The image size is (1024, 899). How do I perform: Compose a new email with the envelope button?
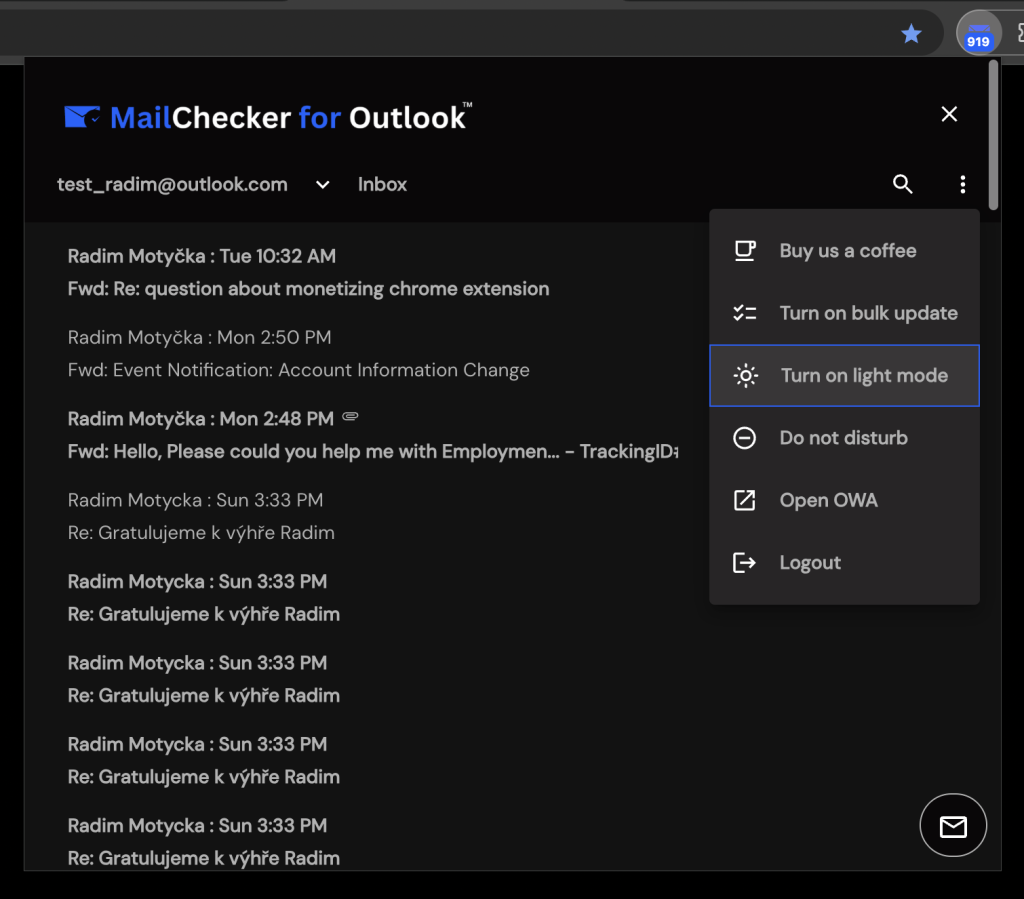pos(953,825)
